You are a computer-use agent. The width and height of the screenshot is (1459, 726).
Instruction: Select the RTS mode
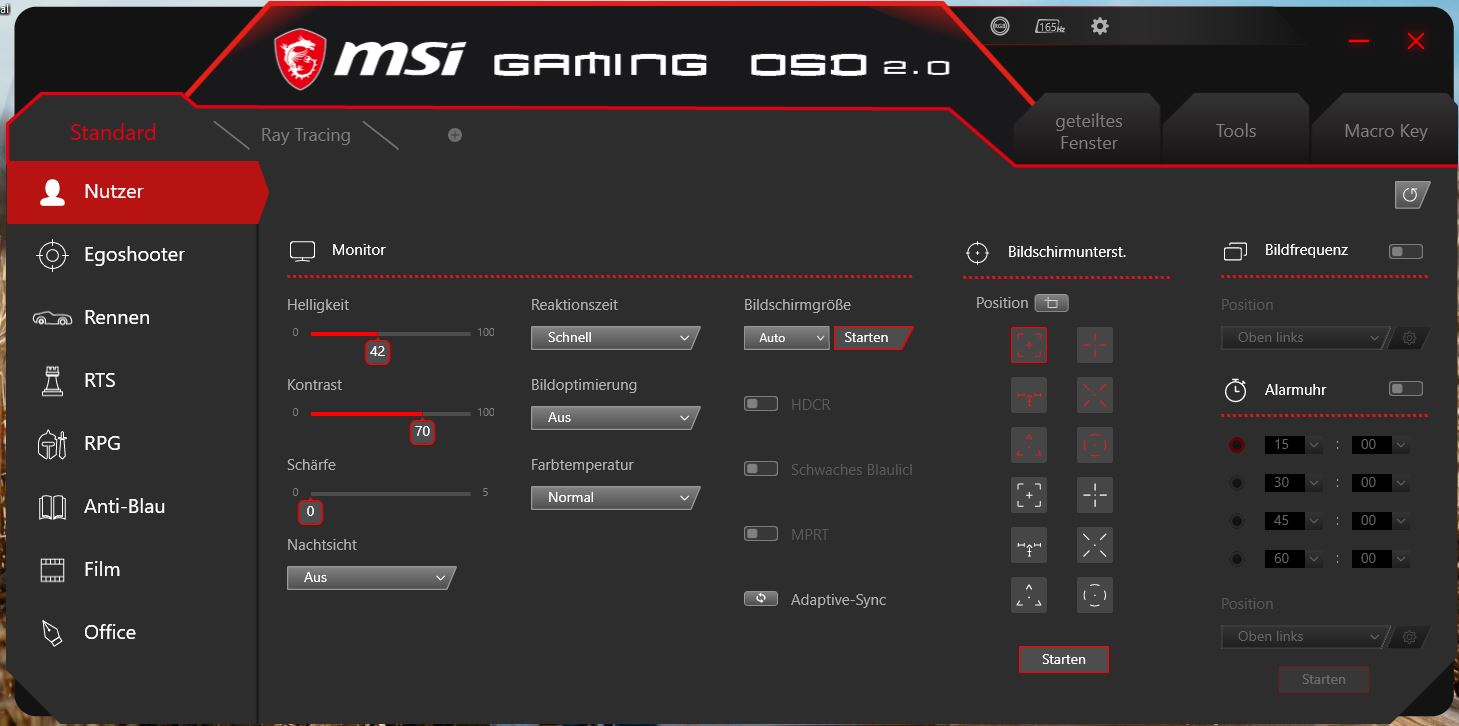[x=132, y=381]
